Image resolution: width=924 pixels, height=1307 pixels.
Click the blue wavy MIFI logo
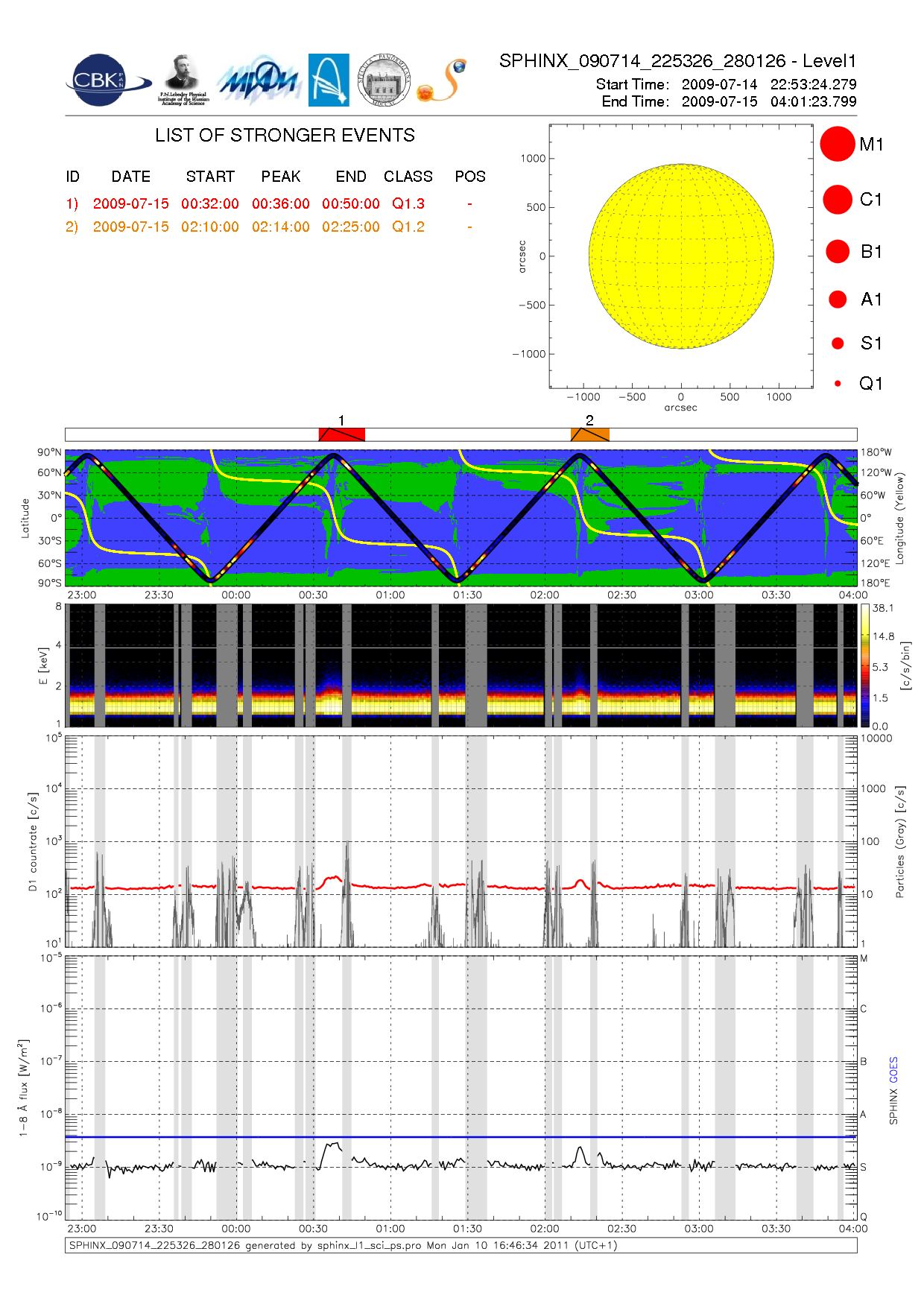258,80
